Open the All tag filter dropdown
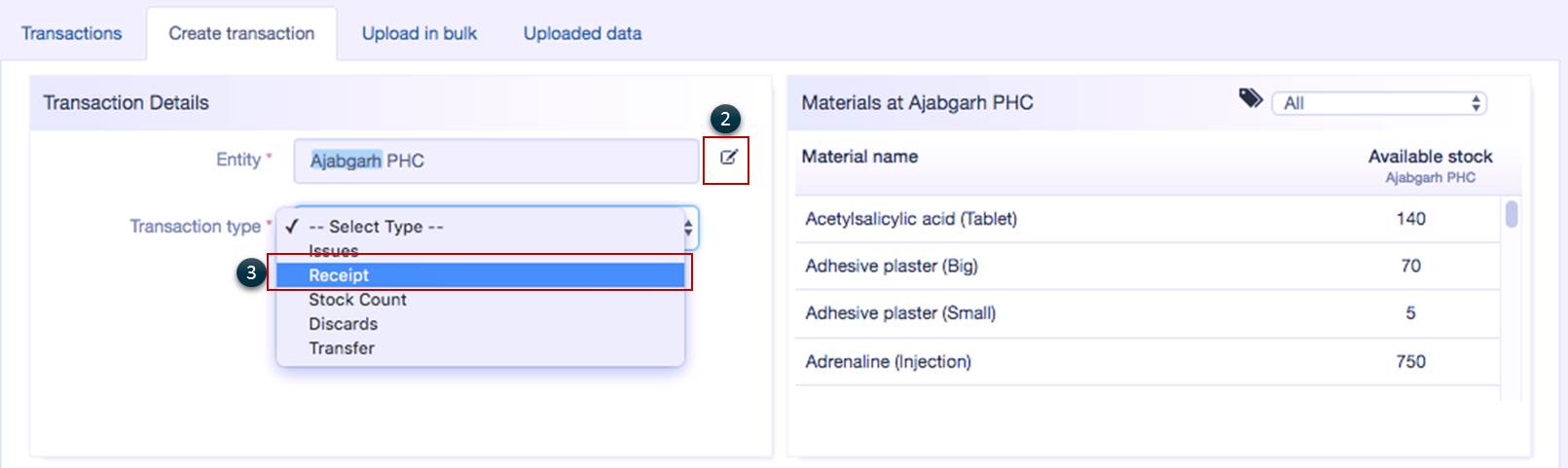 (1378, 103)
